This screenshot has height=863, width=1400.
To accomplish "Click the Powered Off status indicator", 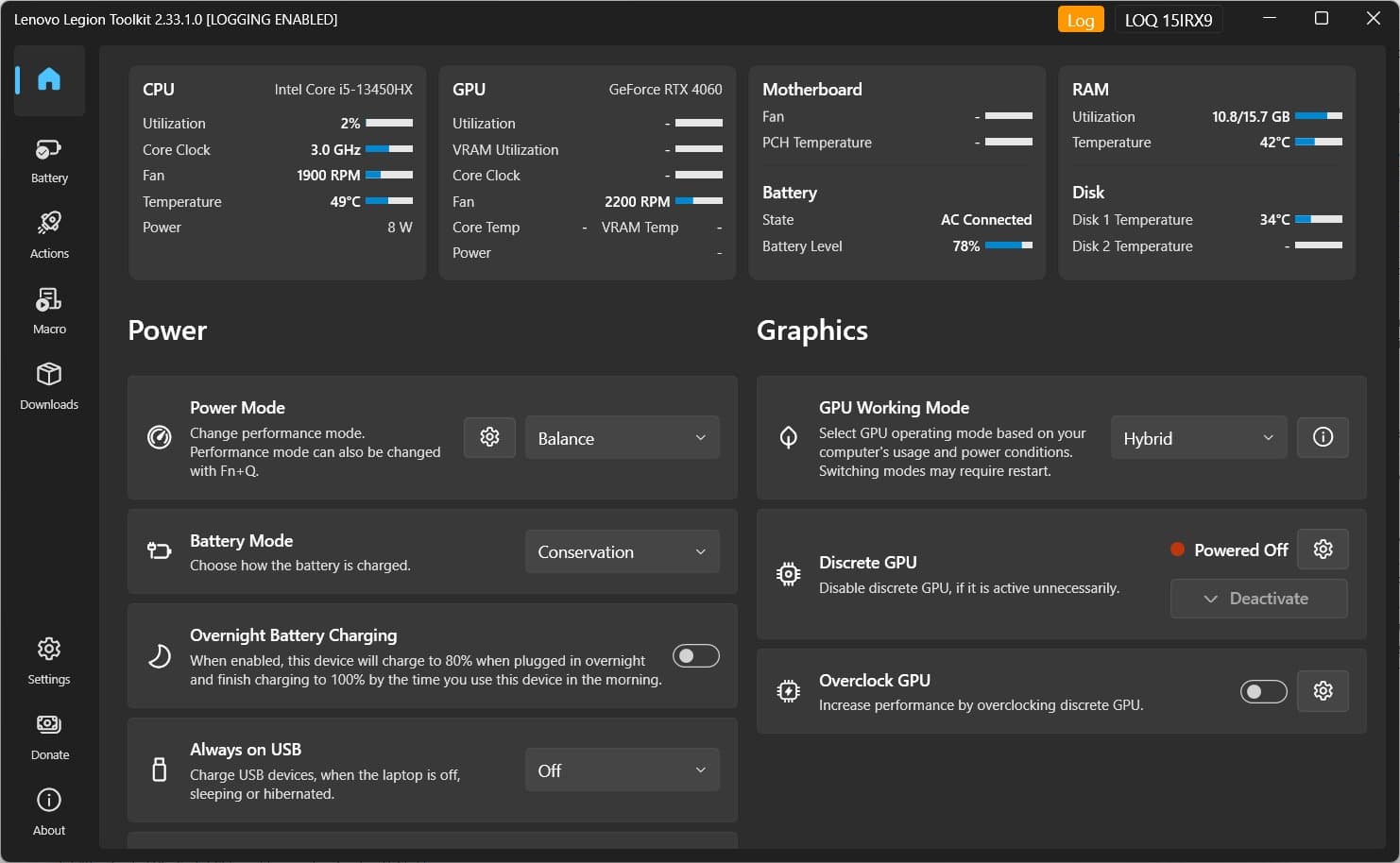I will pyautogui.click(x=1229, y=550).
